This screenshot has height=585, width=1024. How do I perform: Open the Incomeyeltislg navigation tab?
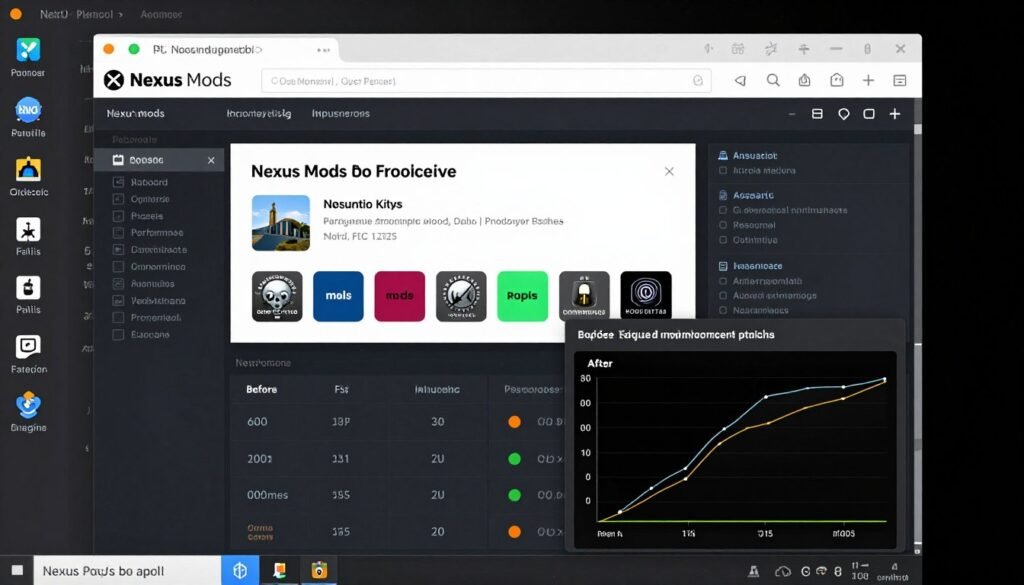pyautogui.click(x=259, y=114)
